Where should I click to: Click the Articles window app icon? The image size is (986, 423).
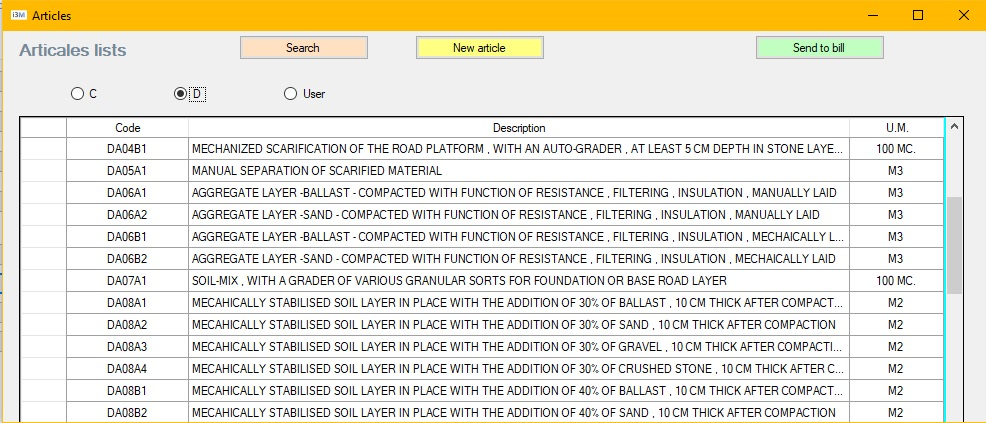17,15
